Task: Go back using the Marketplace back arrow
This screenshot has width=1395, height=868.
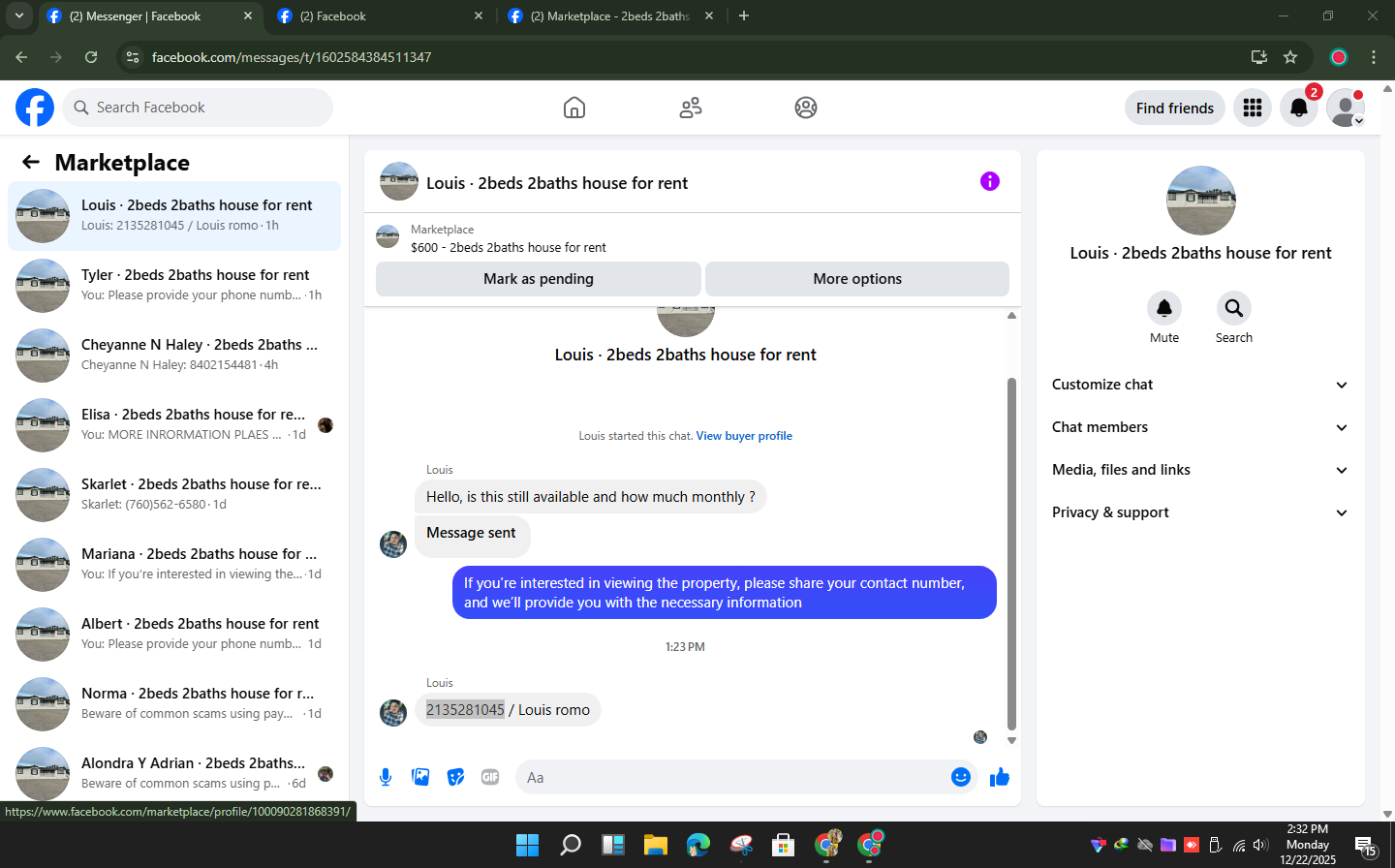Action: [x=31, y=162]
